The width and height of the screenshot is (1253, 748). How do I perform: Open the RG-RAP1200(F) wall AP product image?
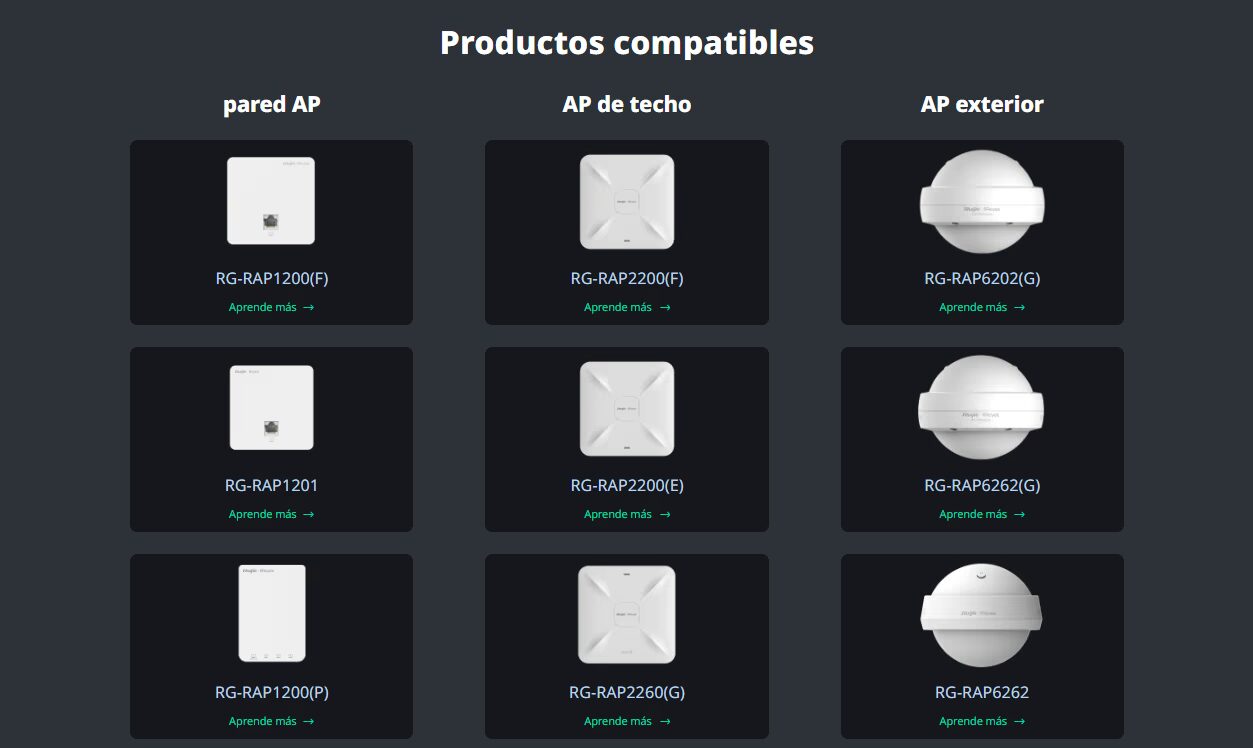(x=271, y=200)
